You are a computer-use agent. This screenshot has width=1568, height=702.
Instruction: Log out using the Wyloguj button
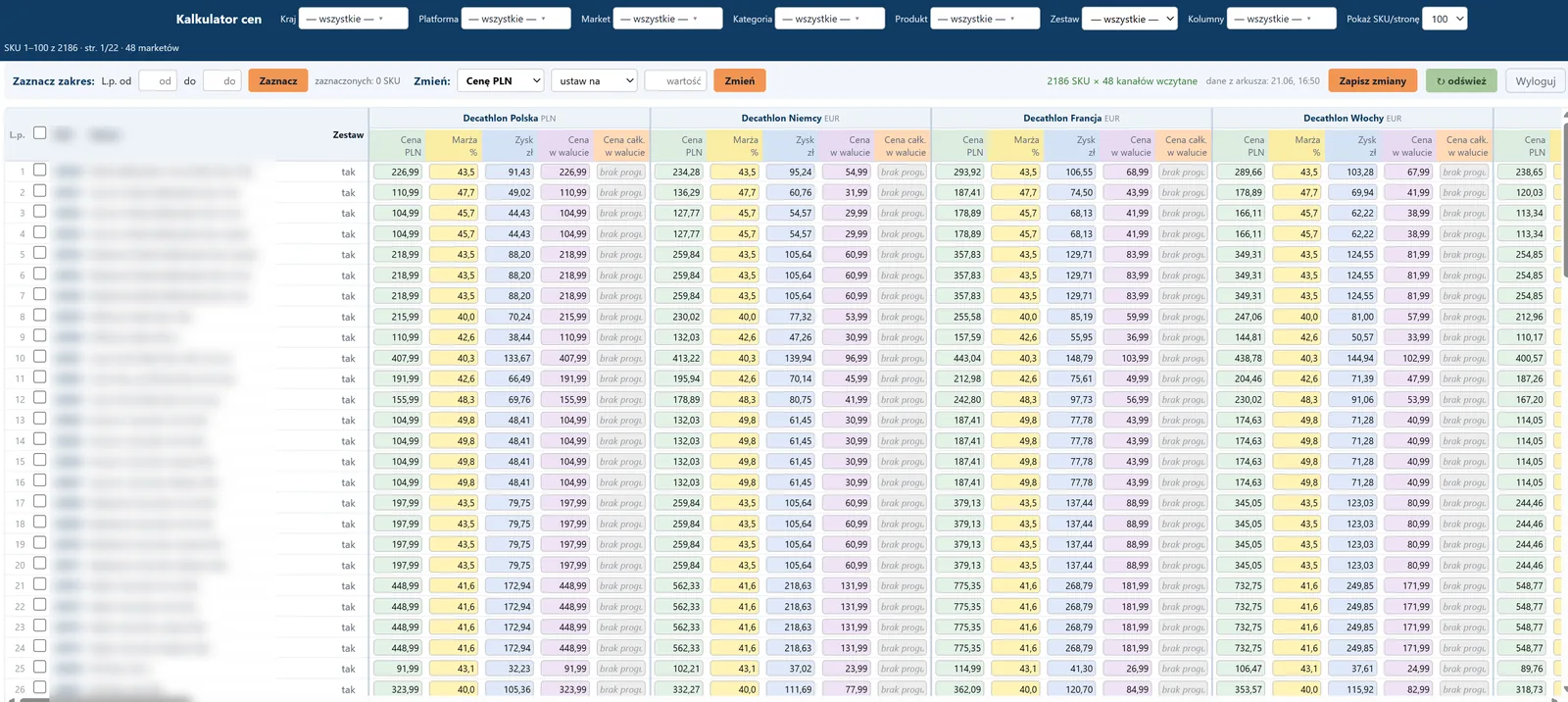tap(1535, 80)
